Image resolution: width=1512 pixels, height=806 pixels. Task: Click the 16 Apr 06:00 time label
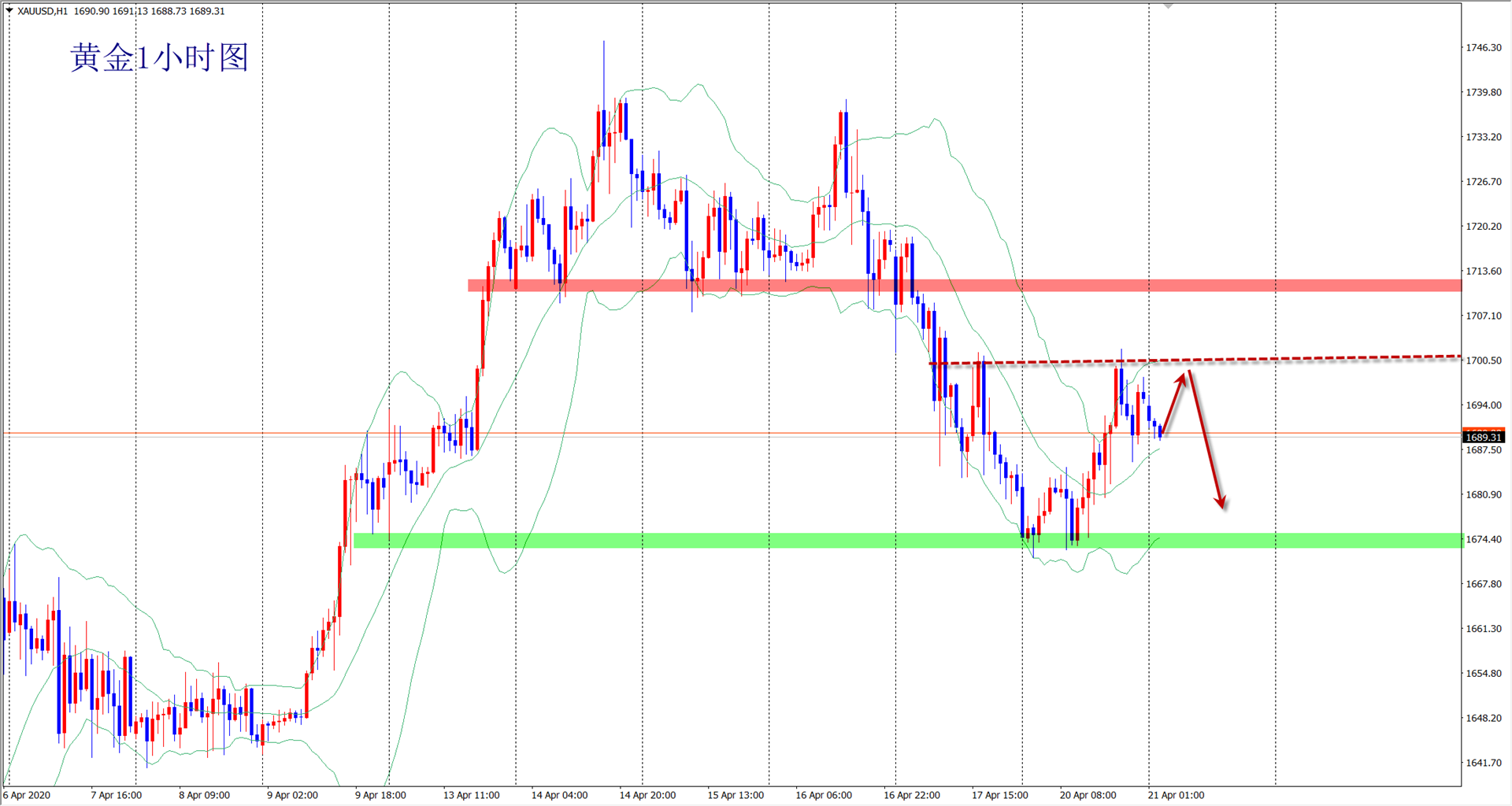[x=824, y=795]
